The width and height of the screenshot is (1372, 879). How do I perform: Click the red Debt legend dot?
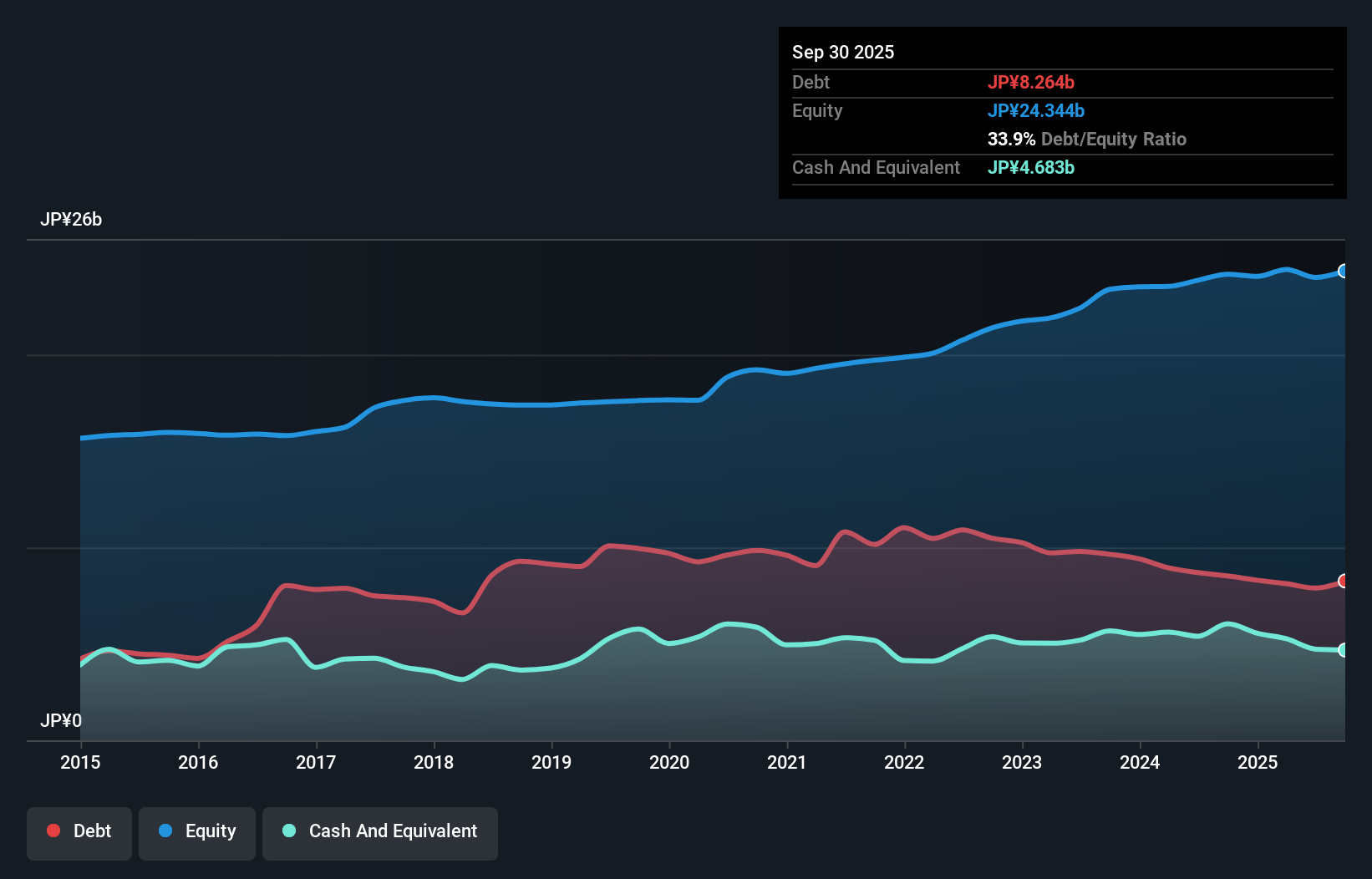pyautogui.click(x=52, y=831)
